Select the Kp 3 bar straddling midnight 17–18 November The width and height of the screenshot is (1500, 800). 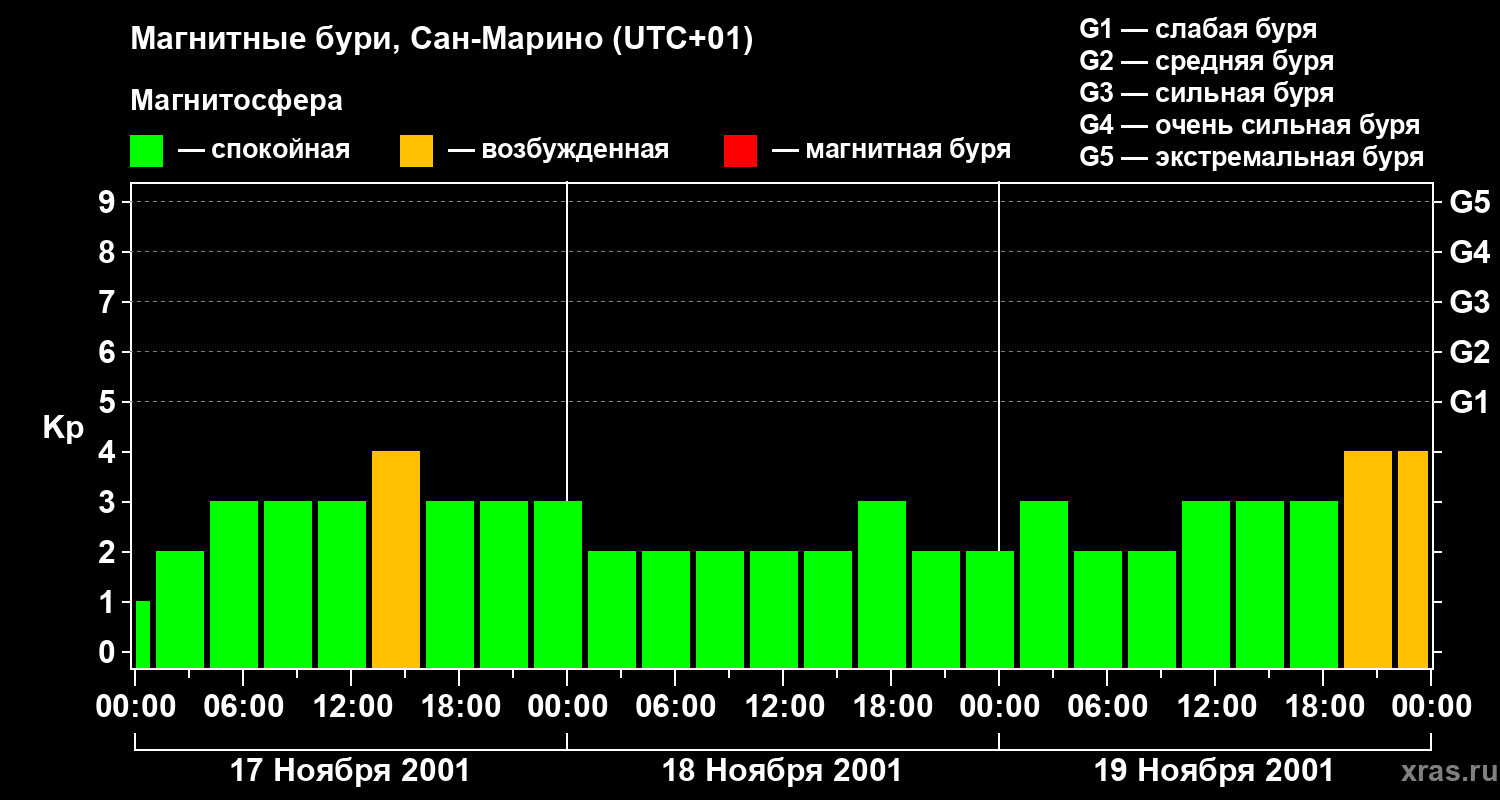tap(558, 584)
